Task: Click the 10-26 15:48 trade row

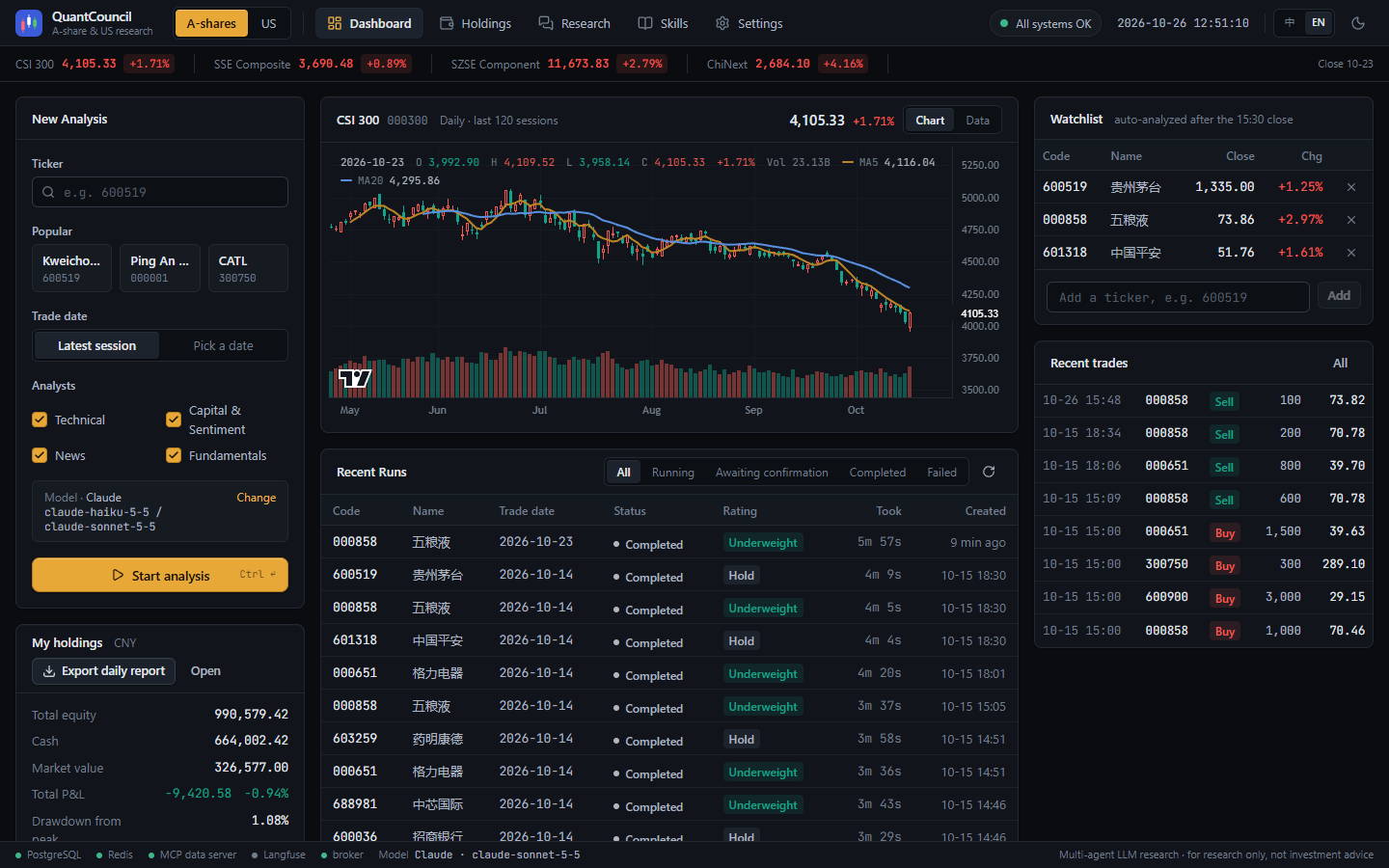Action: 1204,400
